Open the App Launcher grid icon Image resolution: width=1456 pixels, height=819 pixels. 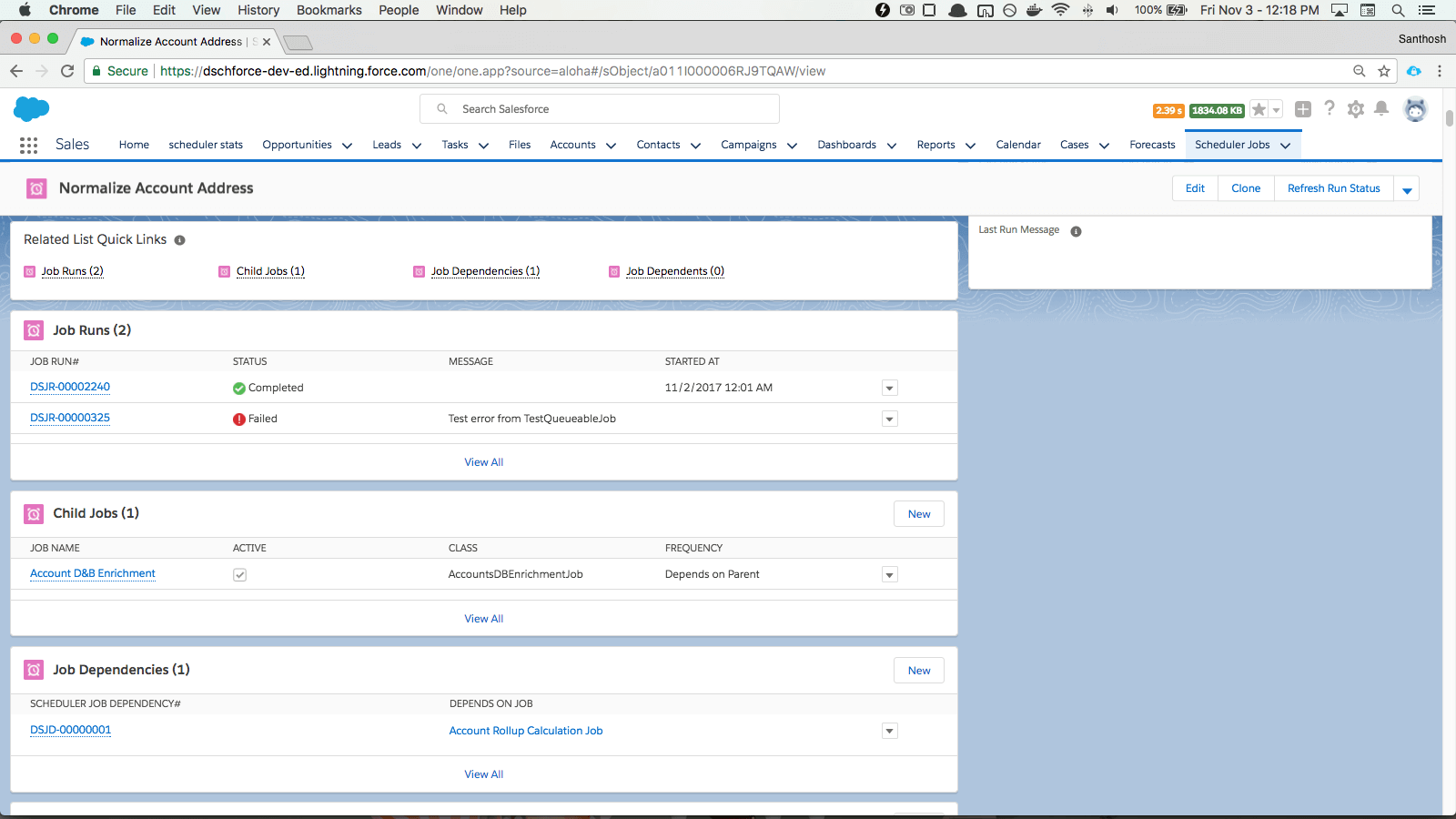click(x=28, y=145)
